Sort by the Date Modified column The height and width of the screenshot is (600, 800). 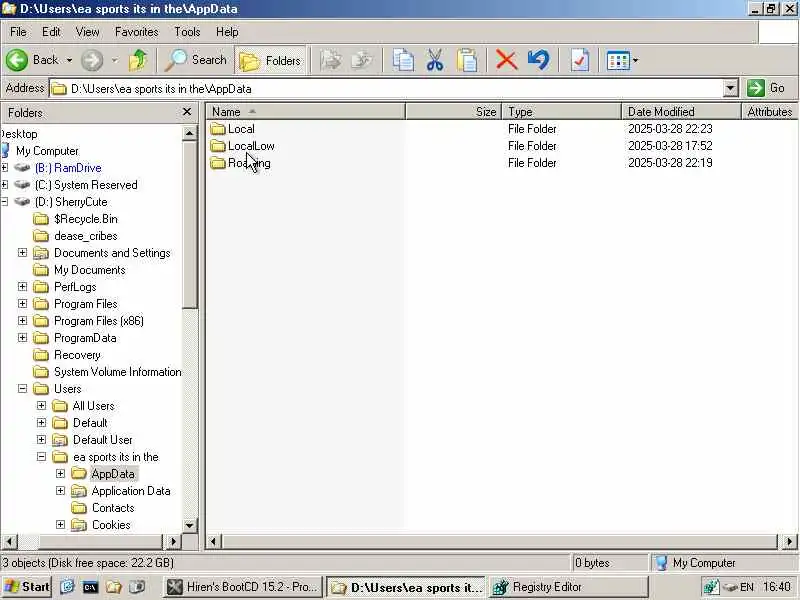click(681, 112)
